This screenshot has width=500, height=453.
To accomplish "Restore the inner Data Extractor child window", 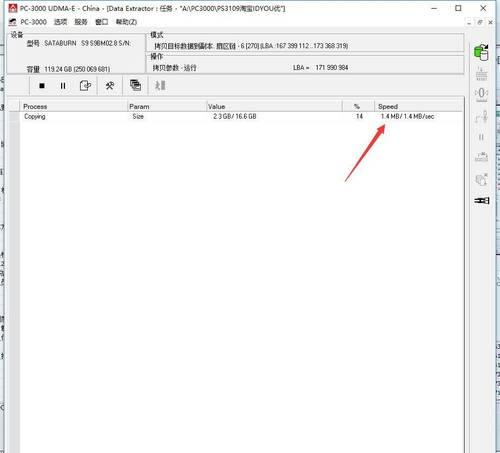I will (x=480, y=22).
